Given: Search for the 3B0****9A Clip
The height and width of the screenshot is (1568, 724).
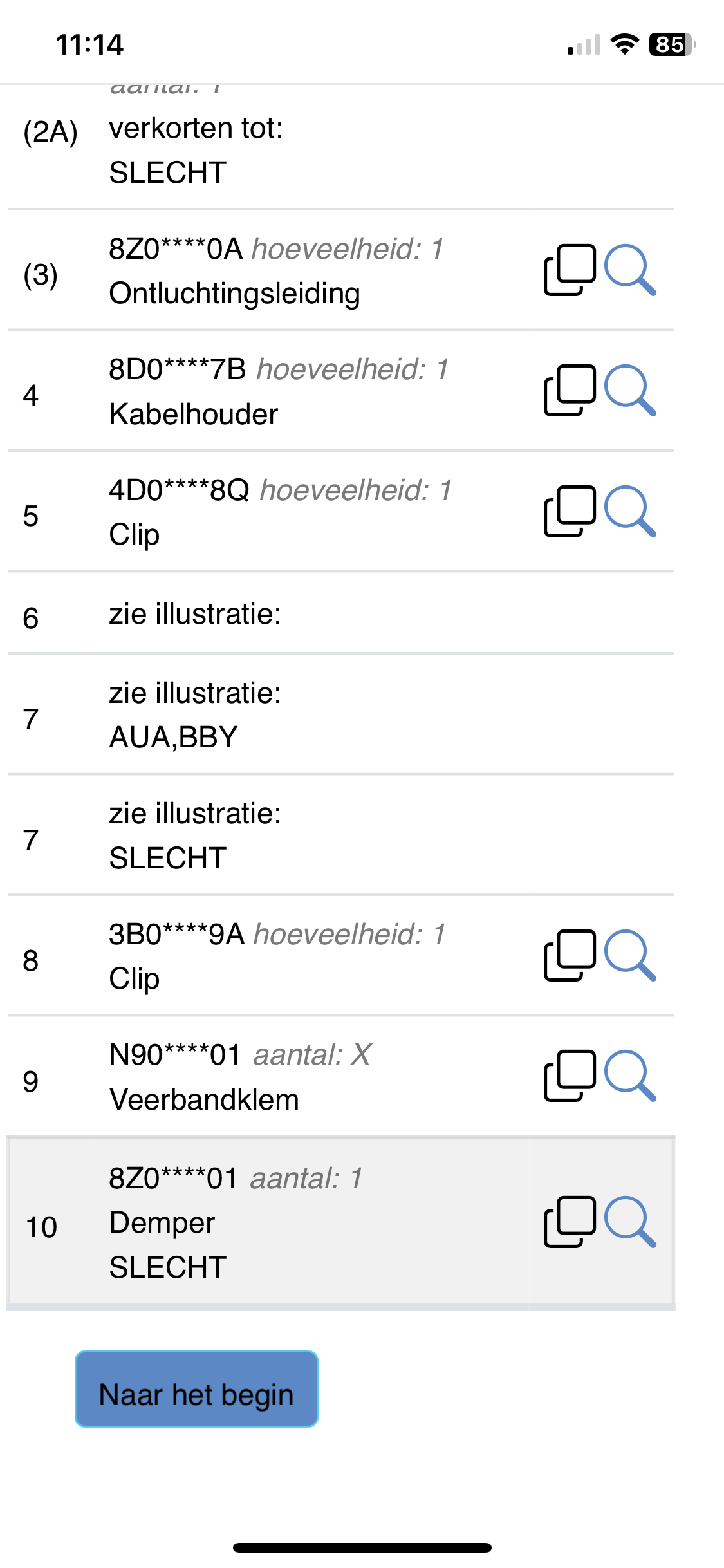Looking at the screenshot, I should point(630,955).
